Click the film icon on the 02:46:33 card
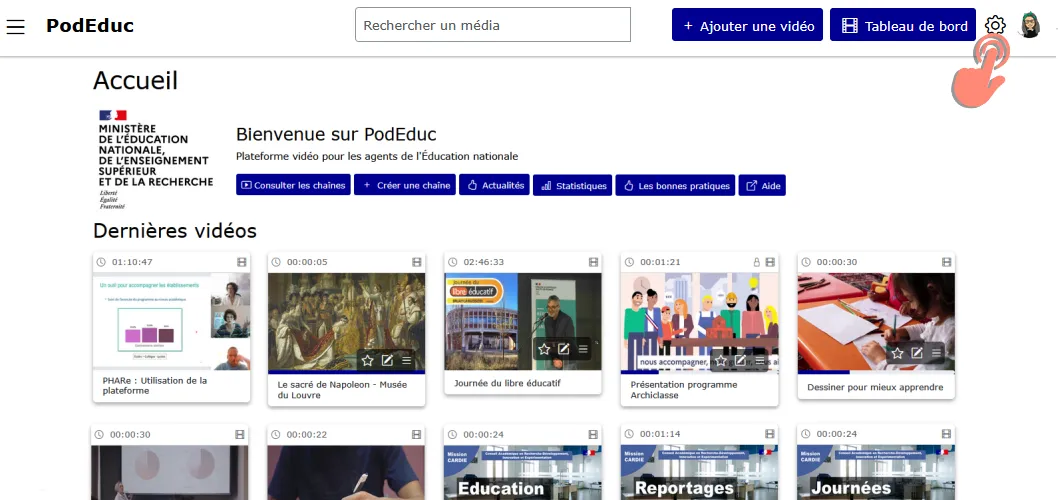Screen dimensions: 1058x500 click(x=593, y=262)
